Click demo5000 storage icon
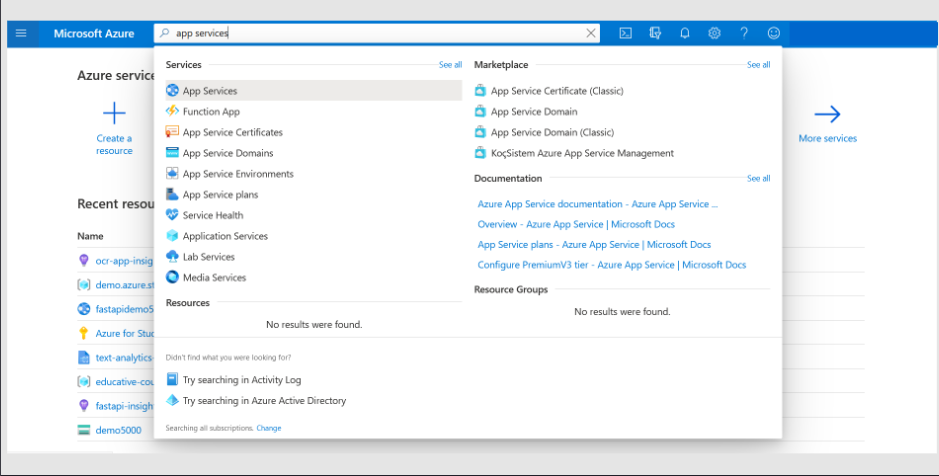 84,430
